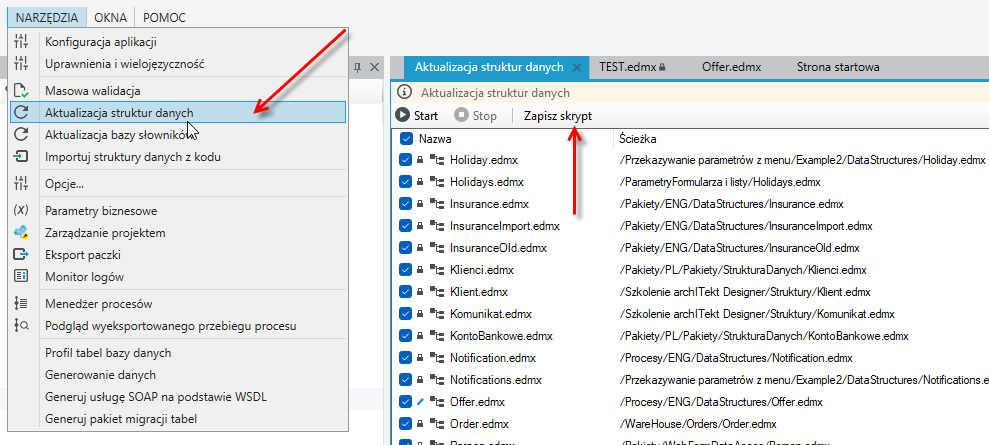Image resolution: width=989 pixels, height=445 pixels.
Task: Click the /Procesy/ENG/DataStructures/Offer.edmx path
Action: (x=722, y=402)
